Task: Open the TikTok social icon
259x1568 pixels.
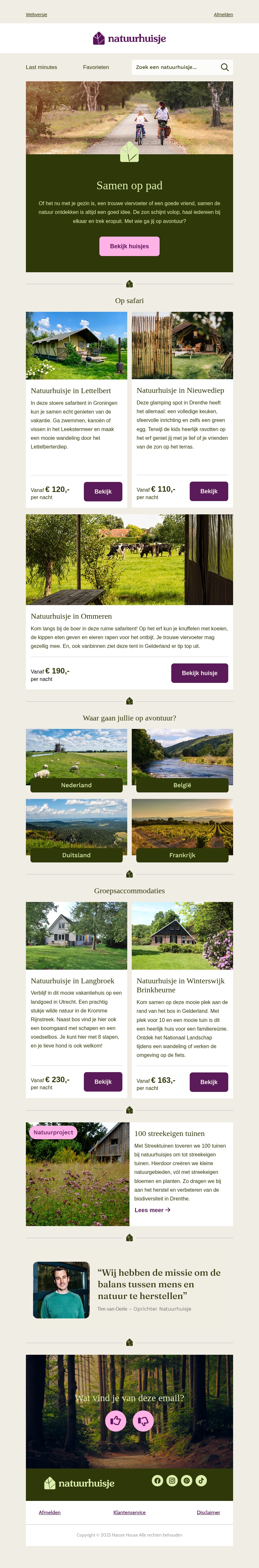Action: (201, 1480)
